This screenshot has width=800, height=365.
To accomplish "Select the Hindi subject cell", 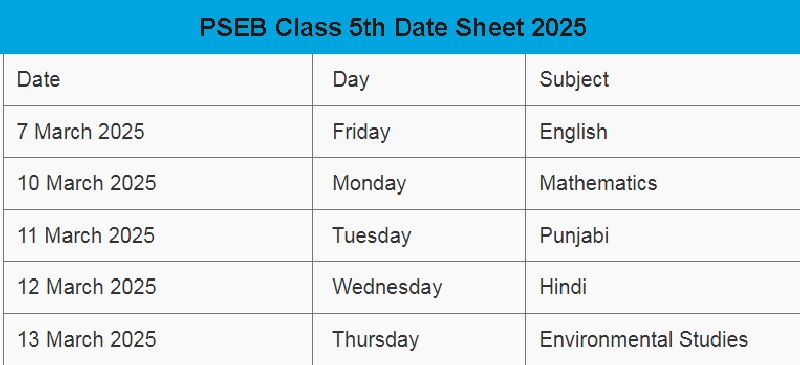I will click(663, 287).
